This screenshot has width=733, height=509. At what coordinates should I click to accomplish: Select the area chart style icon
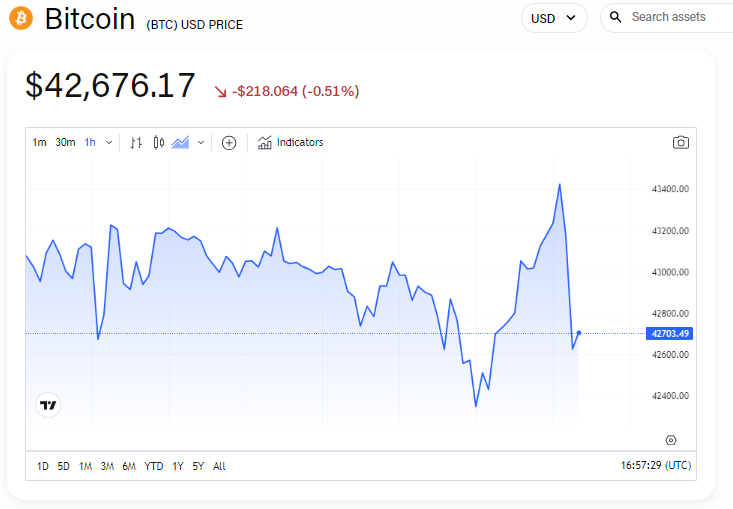pyautogui.click(x=180, y=143)
